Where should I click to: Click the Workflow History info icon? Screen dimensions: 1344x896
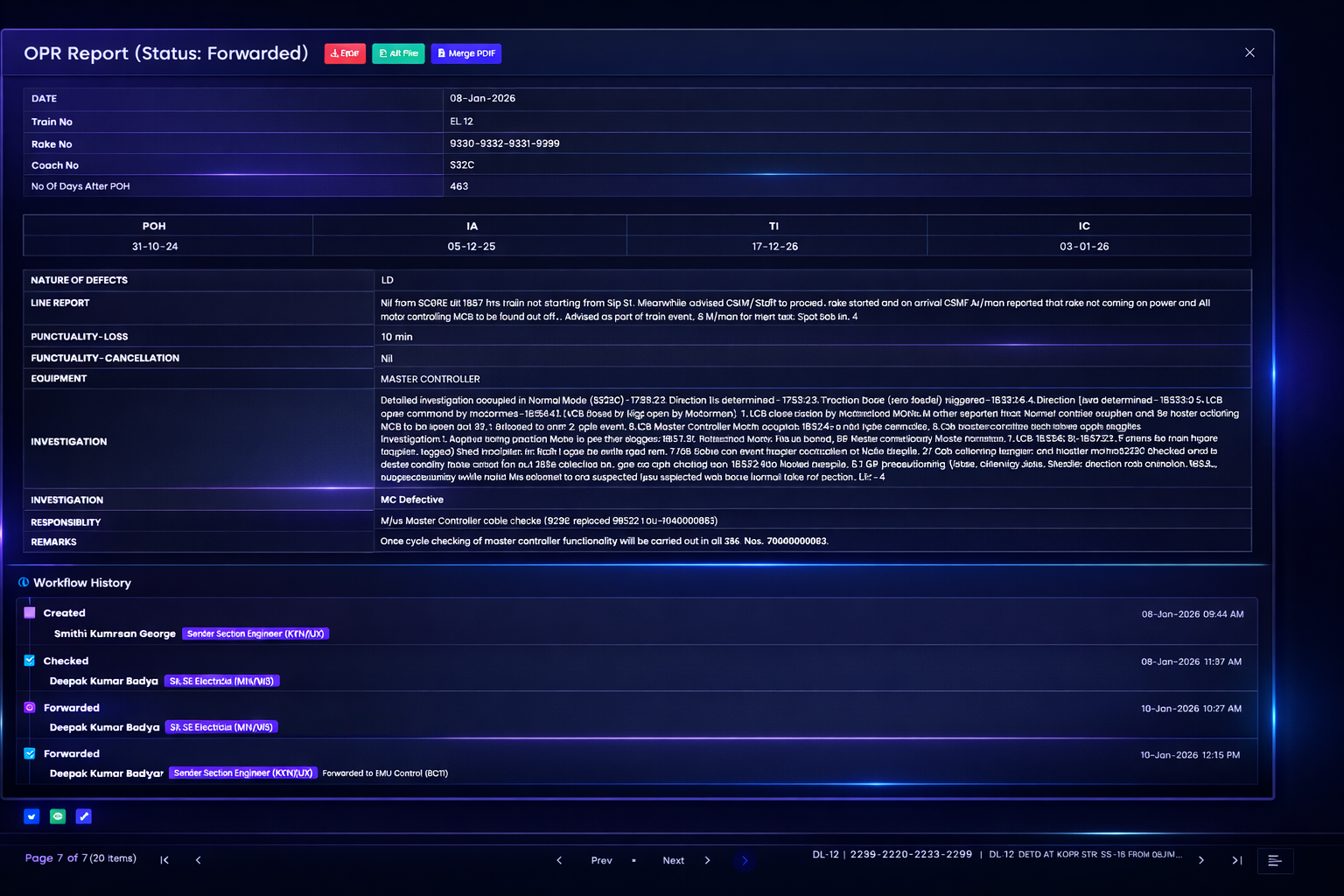[x=24, y=583]
